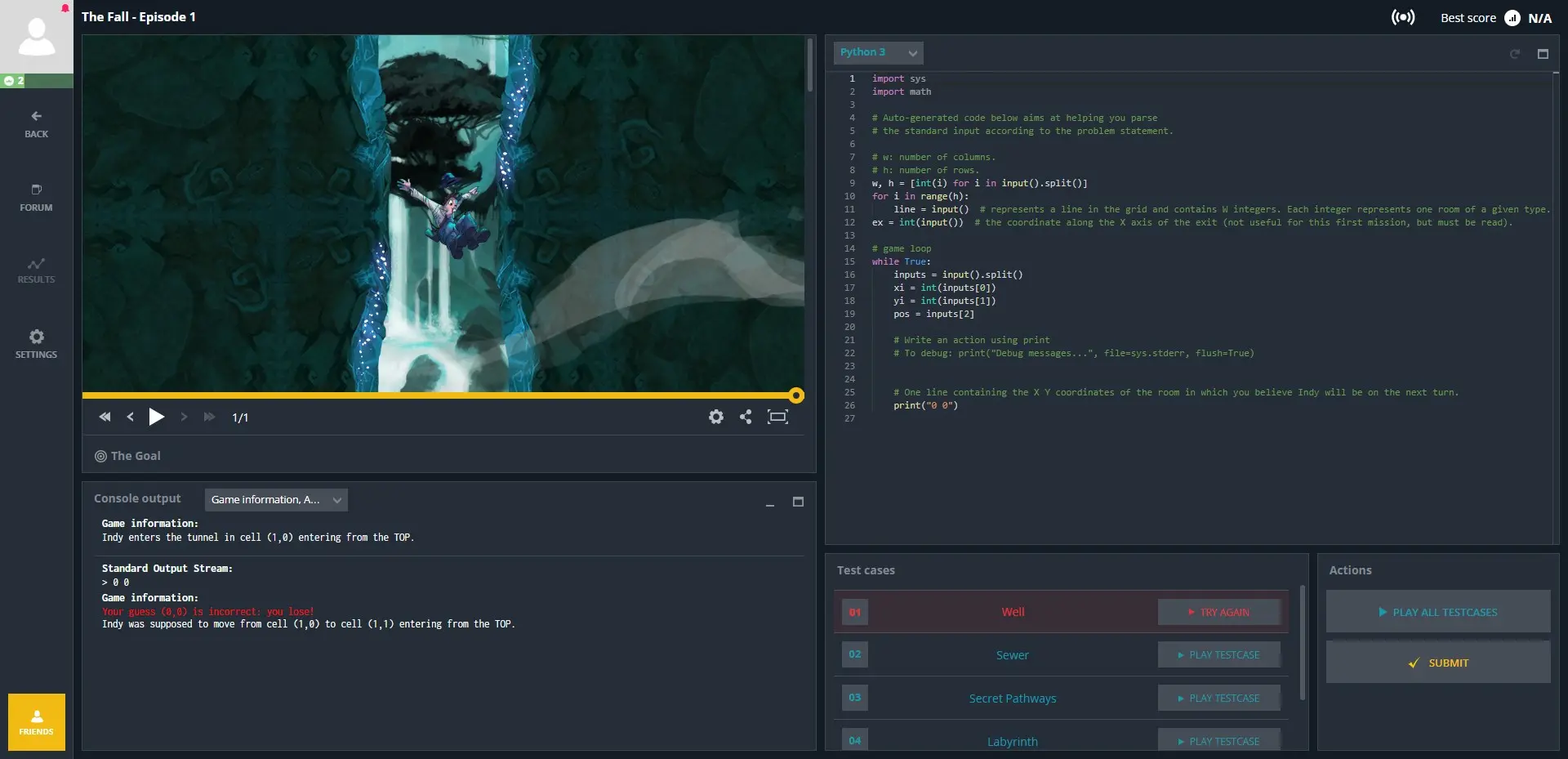This screenshot has width=1568, height=759.
Task: Click the replay progress slider handle
Action: point(796,395)
